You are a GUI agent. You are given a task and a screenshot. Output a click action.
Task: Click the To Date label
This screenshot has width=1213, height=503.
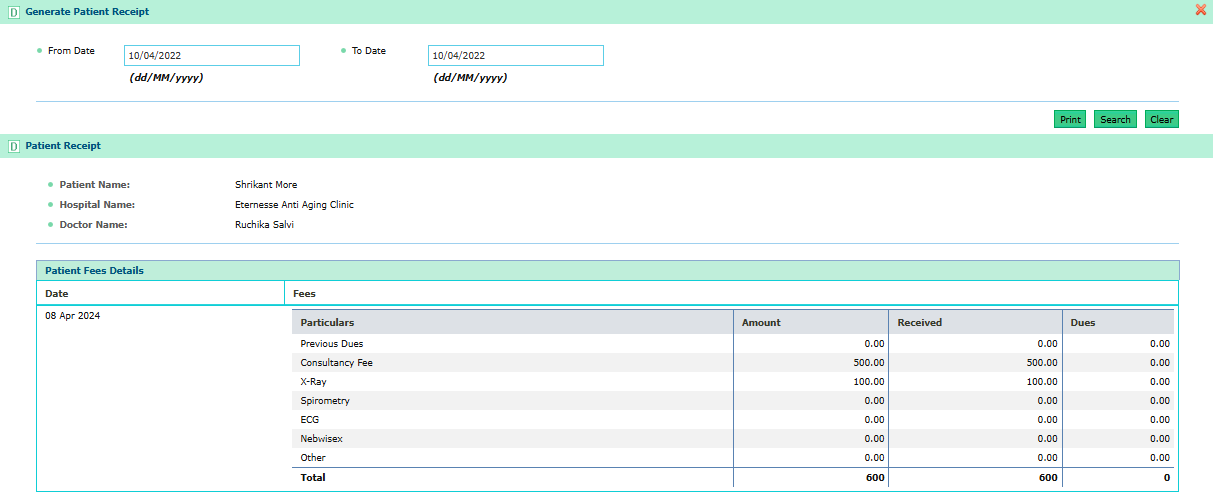coord(369,50)
